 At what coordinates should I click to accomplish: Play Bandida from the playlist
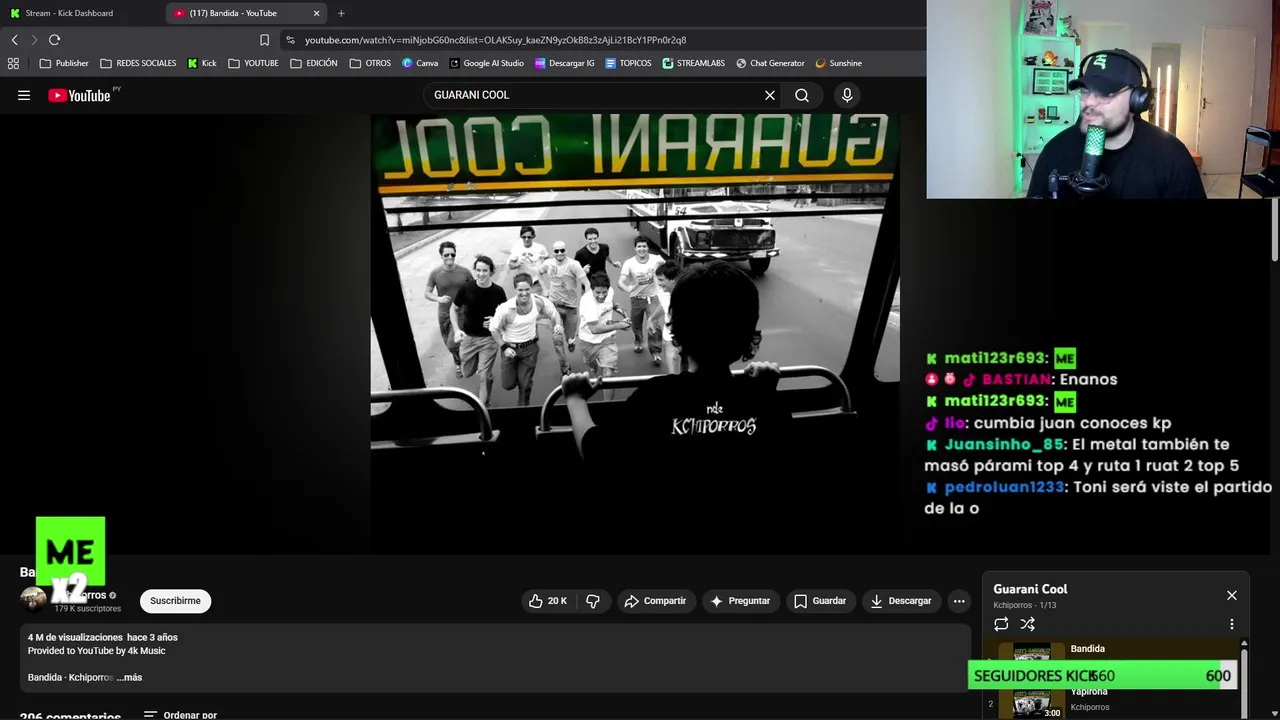pyautogui.click(x=1110, y=651)
